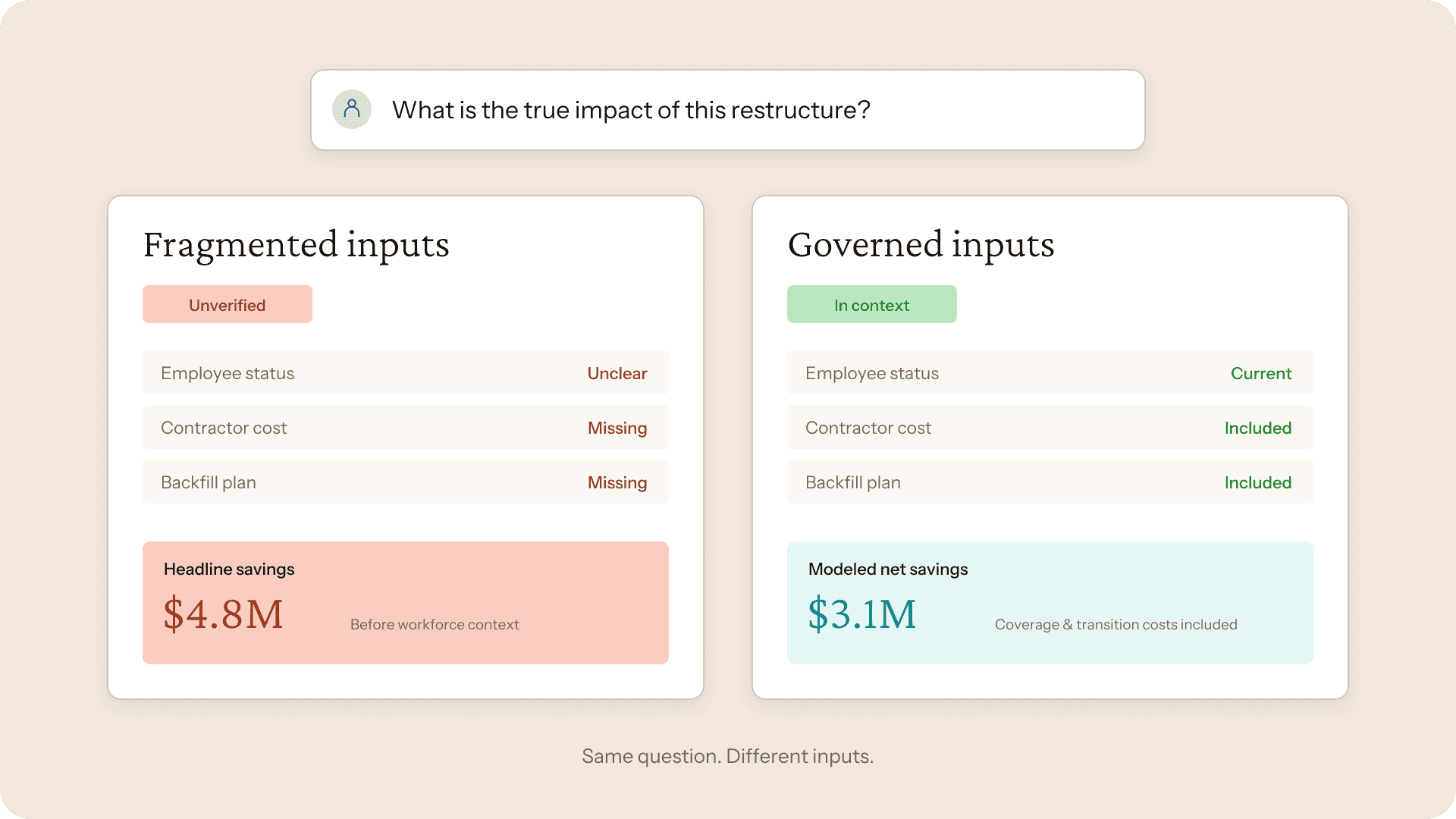Click Employee status label under Governed inputs
Screen dimensions: 1456x819
[872, 373]
